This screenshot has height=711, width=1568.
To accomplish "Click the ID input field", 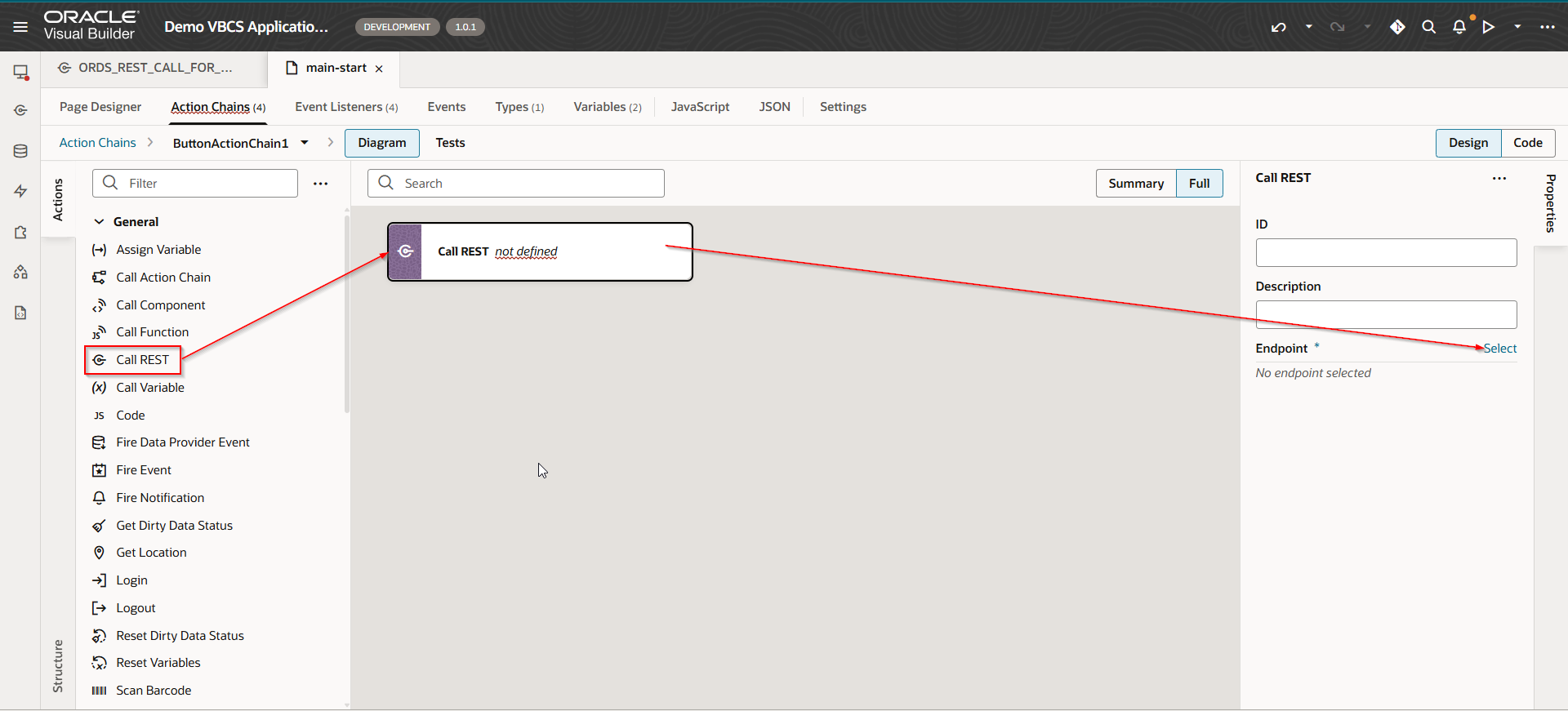I will tap(1386, 253).
